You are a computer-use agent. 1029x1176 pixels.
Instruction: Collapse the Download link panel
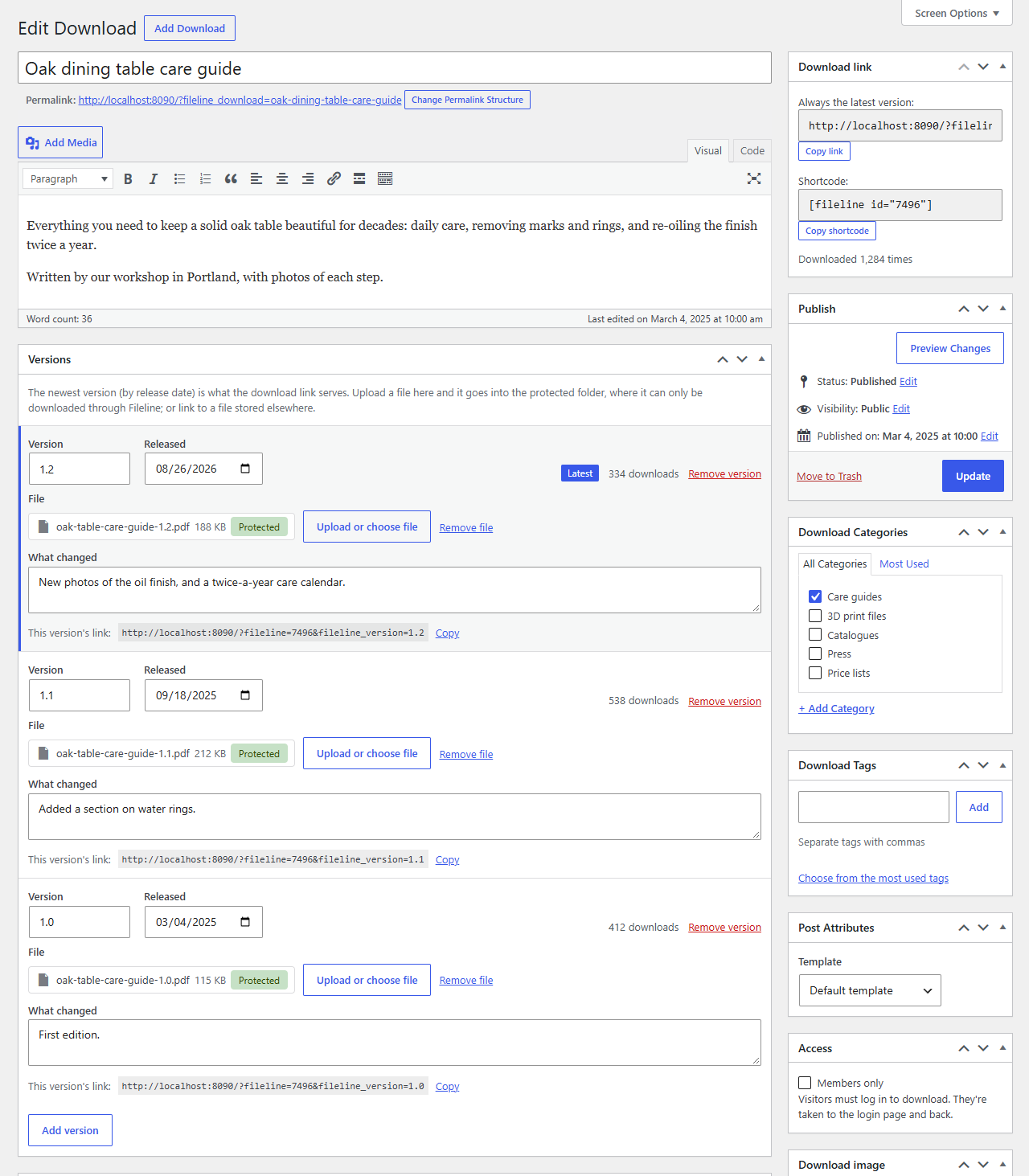[1002, 67]
